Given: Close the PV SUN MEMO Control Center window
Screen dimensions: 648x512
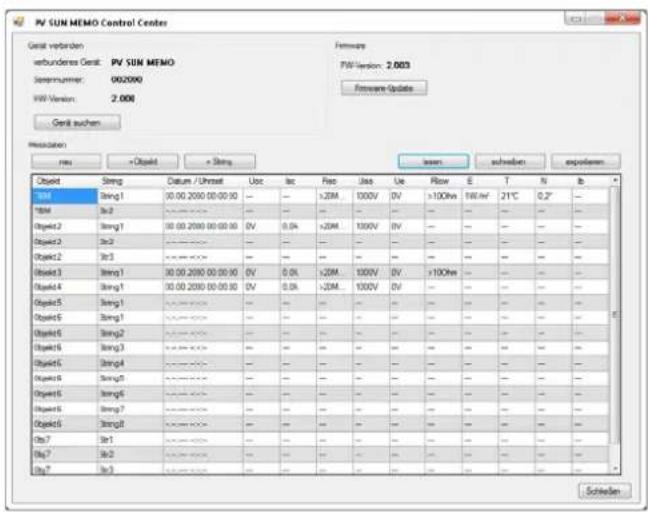Looking at the screenshot, I should click(x=622, y=18).
